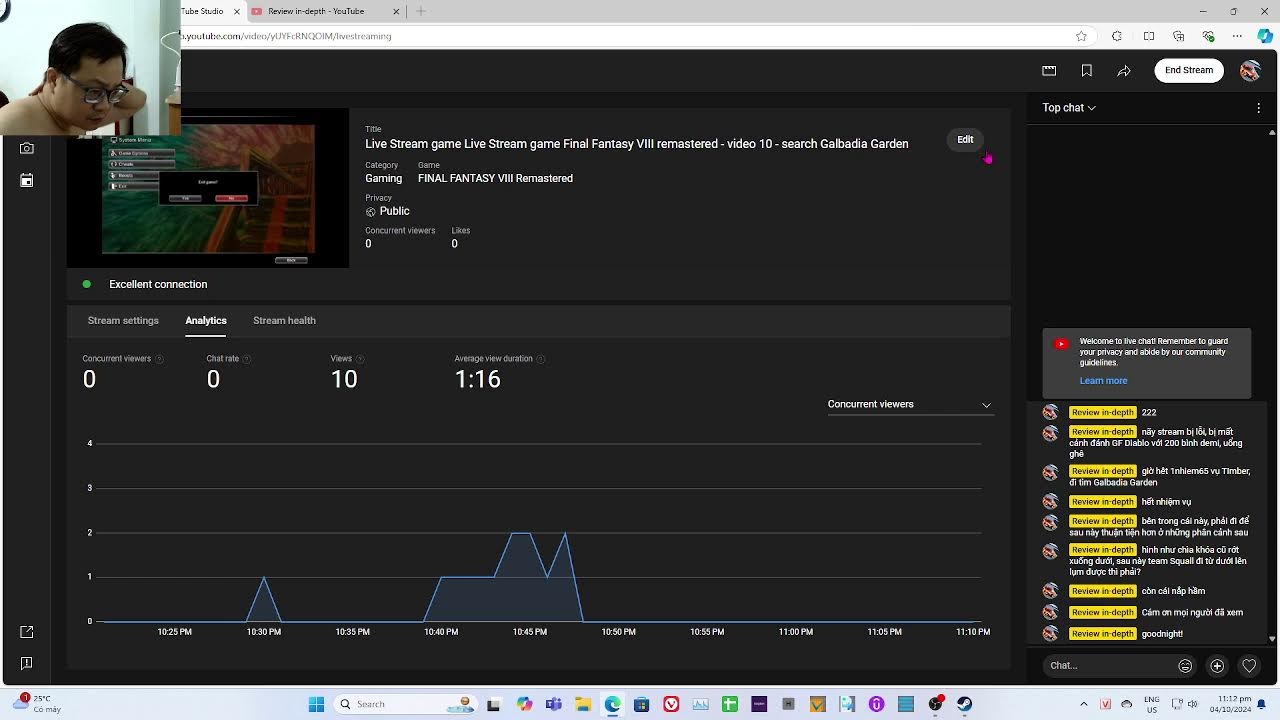Click the ENG US language indicator
The image size is (1280, 720).
[x=1152, y=704]
